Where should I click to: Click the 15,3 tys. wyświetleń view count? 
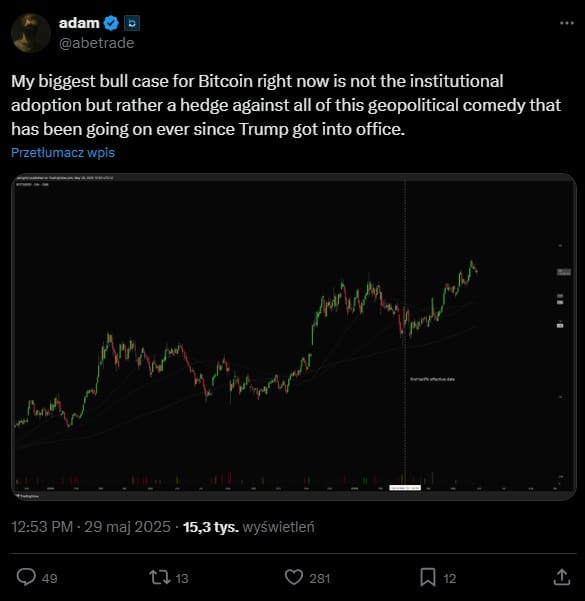pyautogui.click(x=249, y=527)
